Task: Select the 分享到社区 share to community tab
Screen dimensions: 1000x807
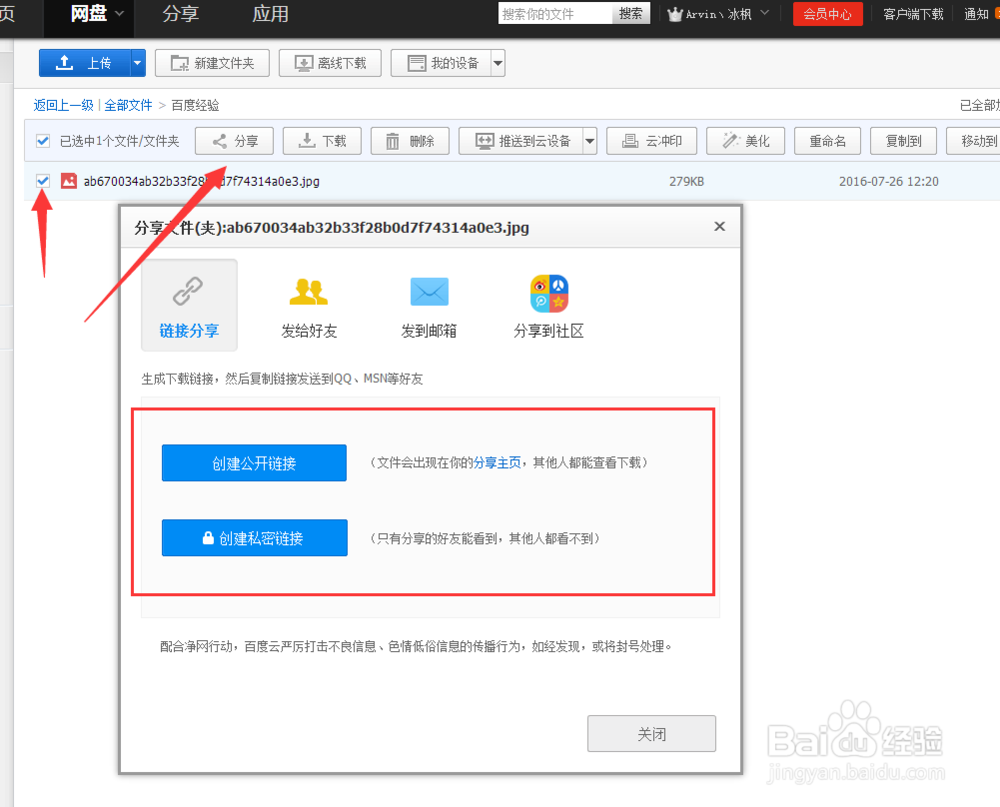Action: (x=549, y=307)
